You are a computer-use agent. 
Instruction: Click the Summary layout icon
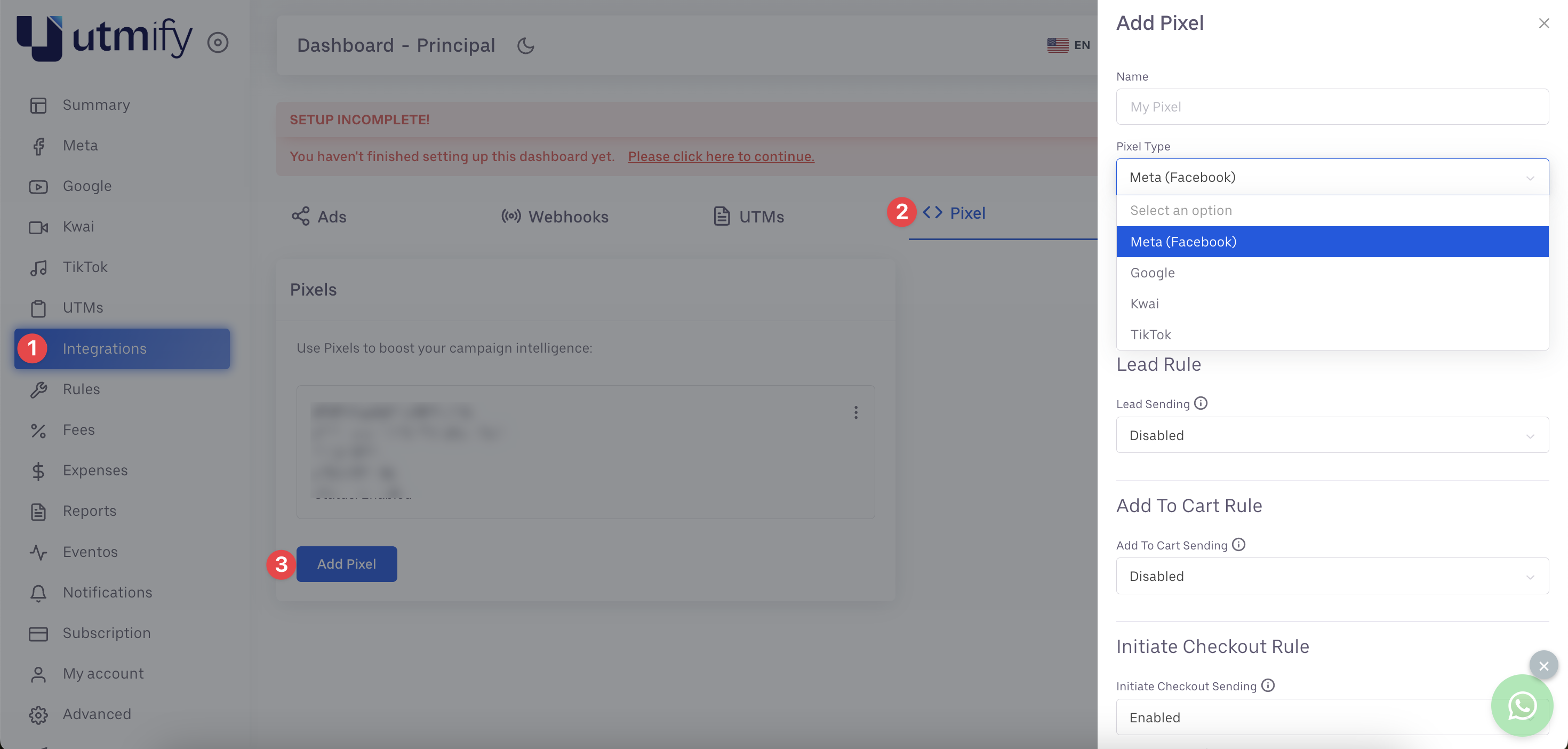(x=38, y=105)
